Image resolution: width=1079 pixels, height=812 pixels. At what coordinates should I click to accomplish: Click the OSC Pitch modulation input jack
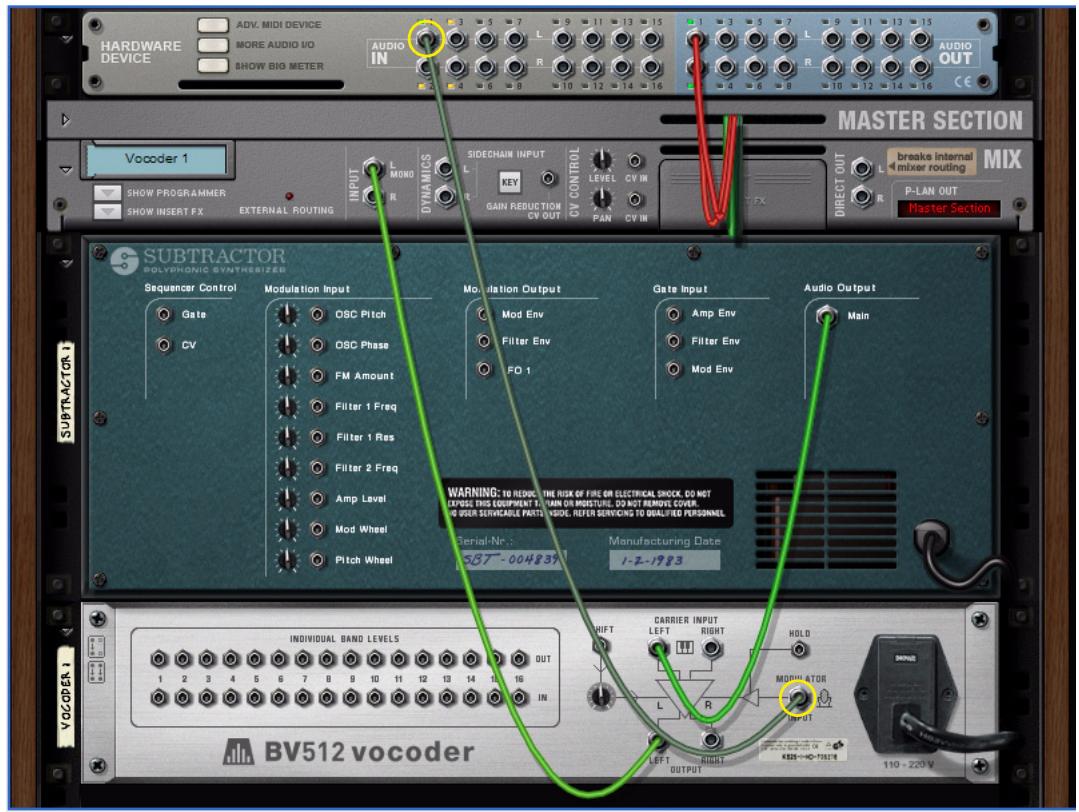coord(317,314)
